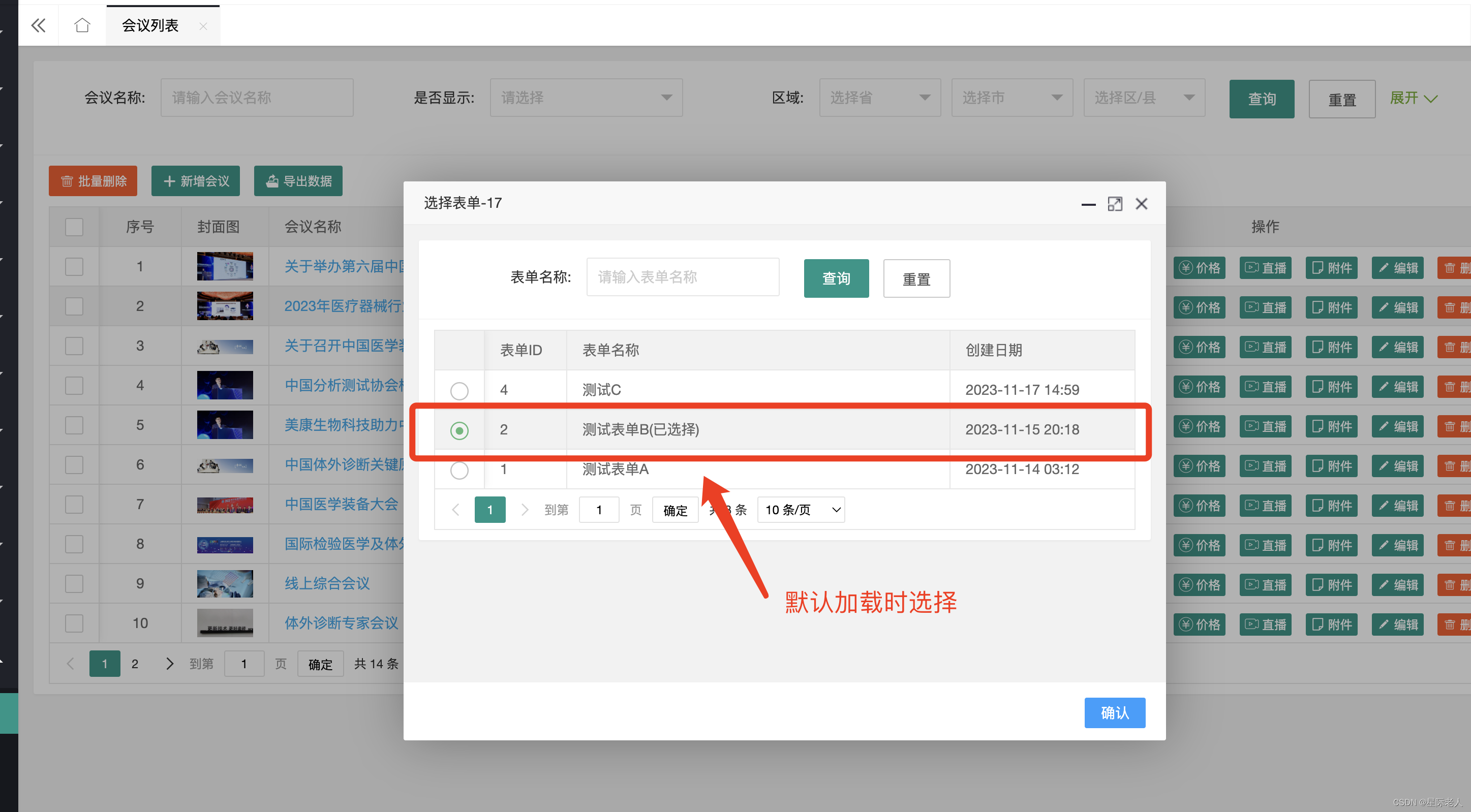Click the 附件 attachment icon on row three
The width and height of the screenshot is (1471, 812).
[x=1332, y=347]
